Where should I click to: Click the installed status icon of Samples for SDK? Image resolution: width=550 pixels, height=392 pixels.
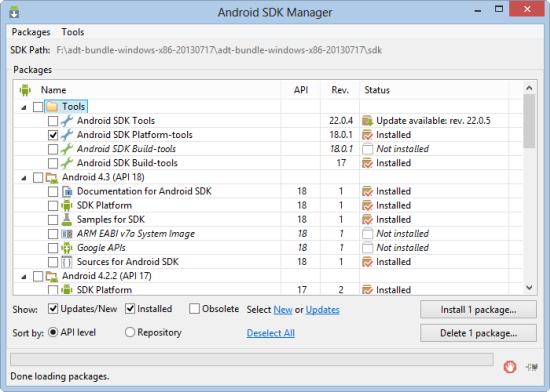coord(367,219)
